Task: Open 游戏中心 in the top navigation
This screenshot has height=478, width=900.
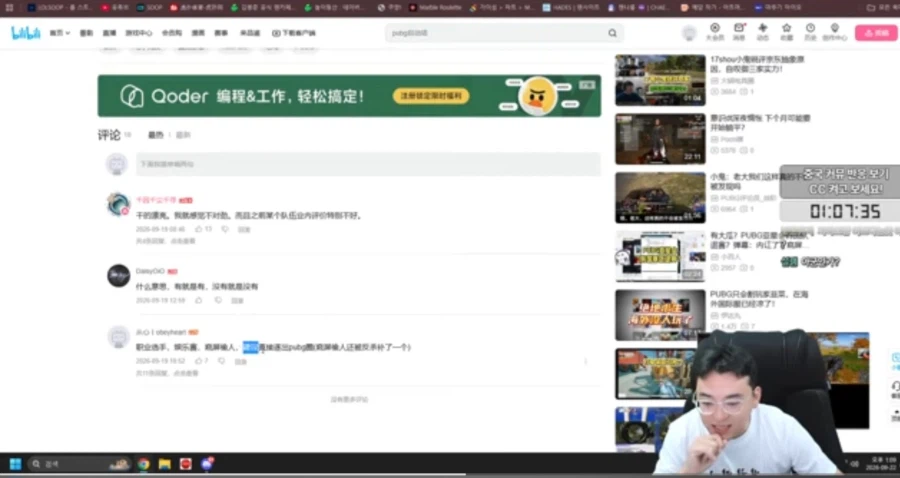Action: click(x=138, y=33)
